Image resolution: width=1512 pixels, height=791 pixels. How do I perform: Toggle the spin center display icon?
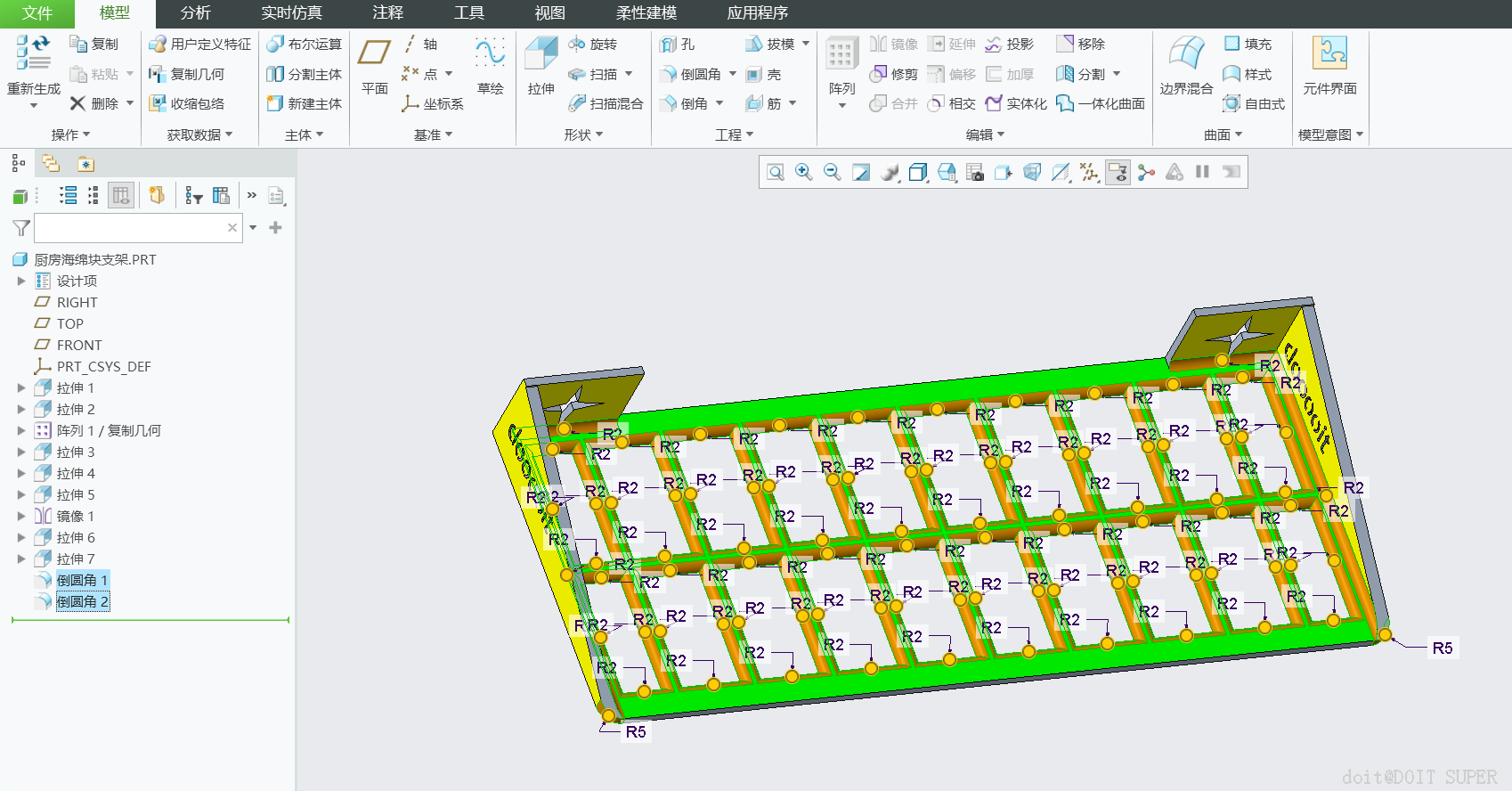[x=1146, y=172]
